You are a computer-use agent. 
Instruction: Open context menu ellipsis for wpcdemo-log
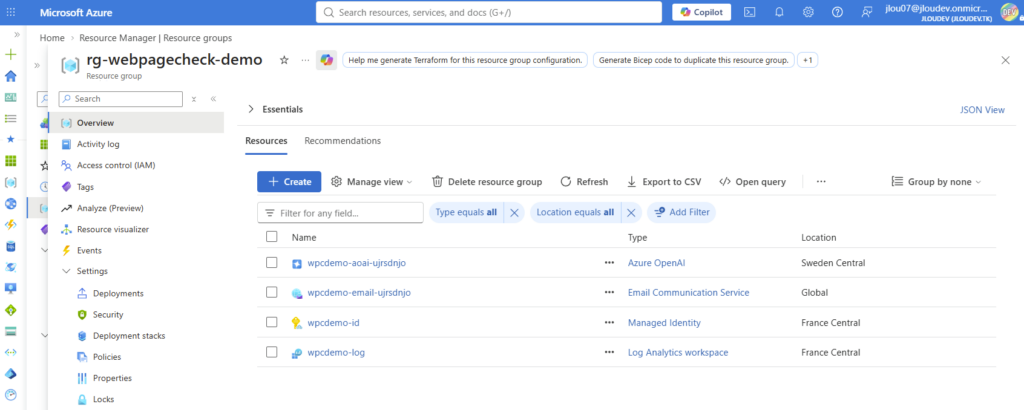[x=609, y=353]
